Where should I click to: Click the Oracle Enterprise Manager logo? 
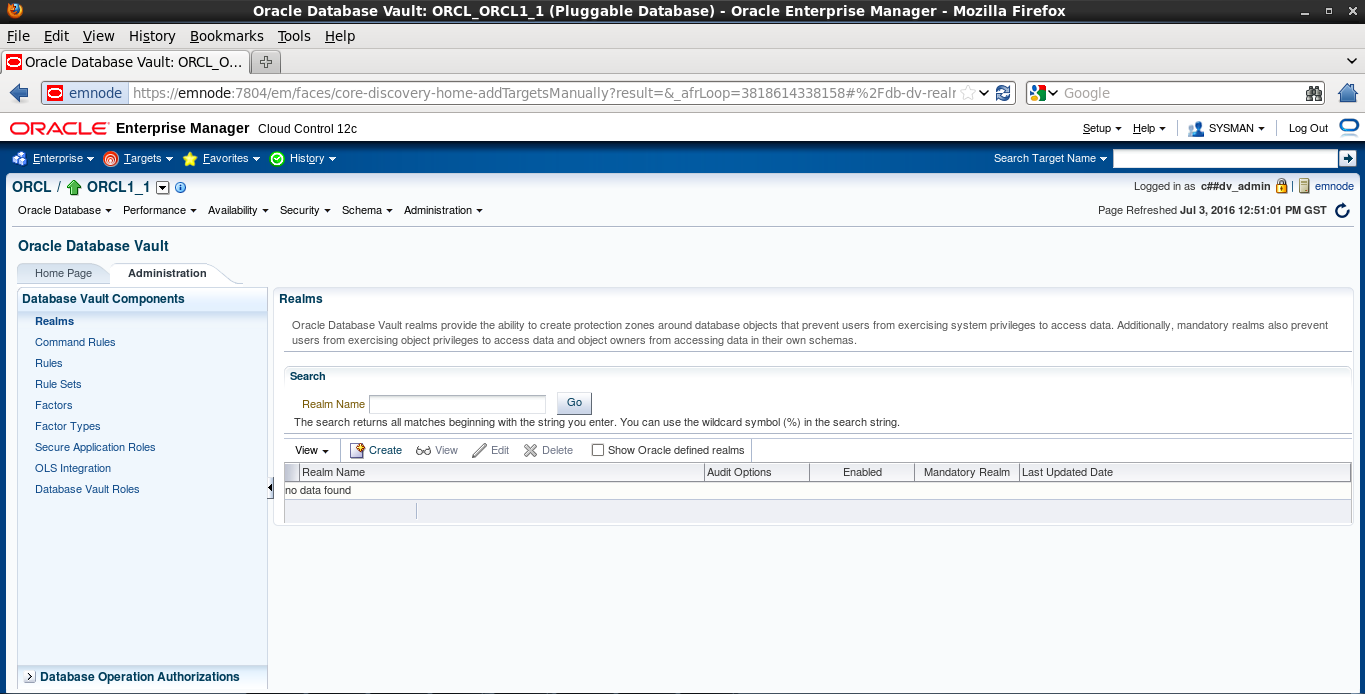click(x=59, y=128)
